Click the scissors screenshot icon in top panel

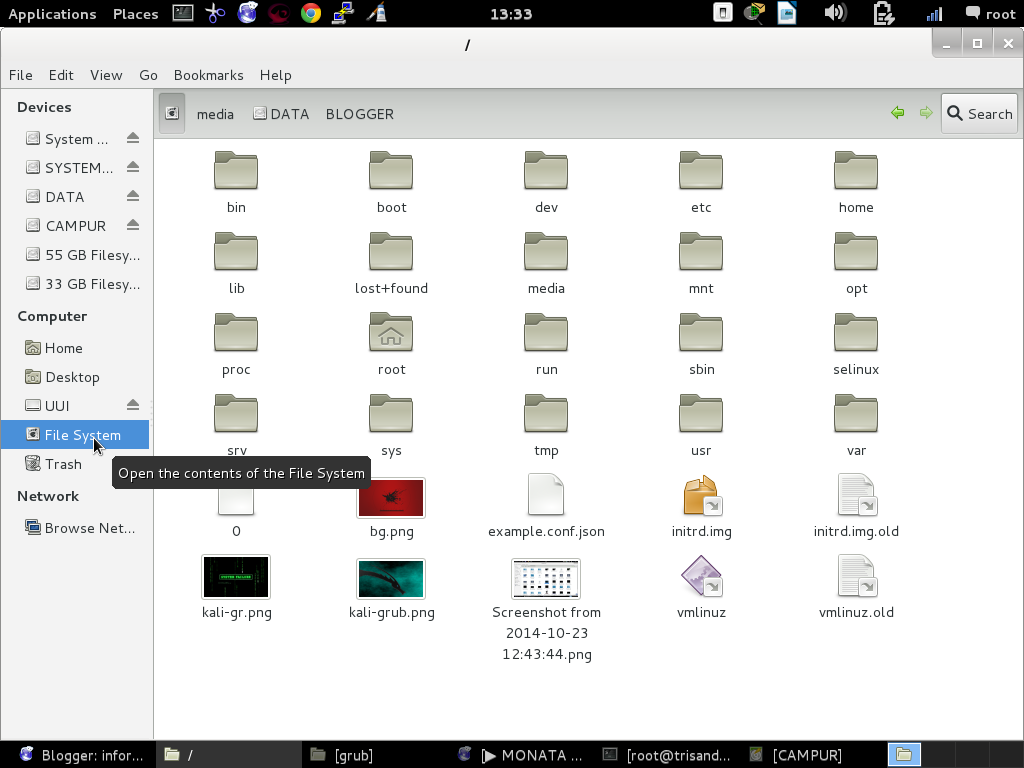[x=216, y=14]
